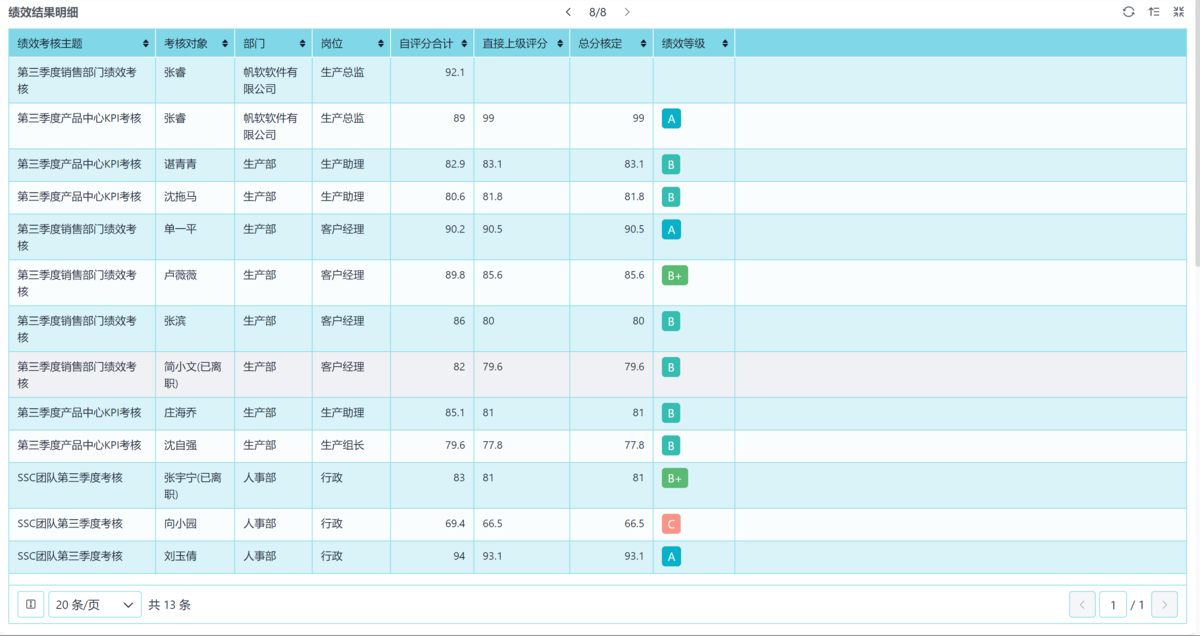Select the name cell 张宇宁(已离职)

193,486
